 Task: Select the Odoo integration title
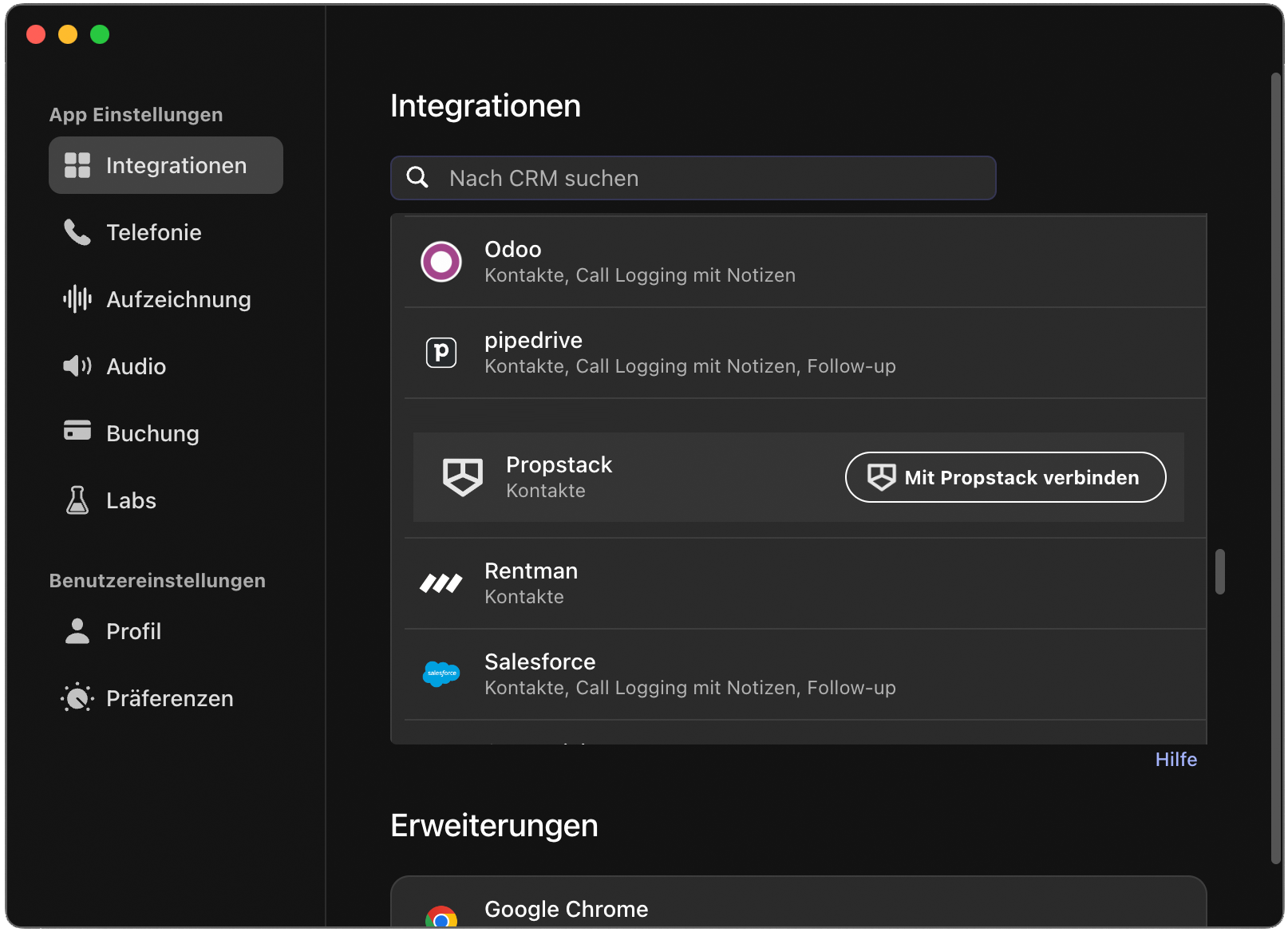click(513, 249)
